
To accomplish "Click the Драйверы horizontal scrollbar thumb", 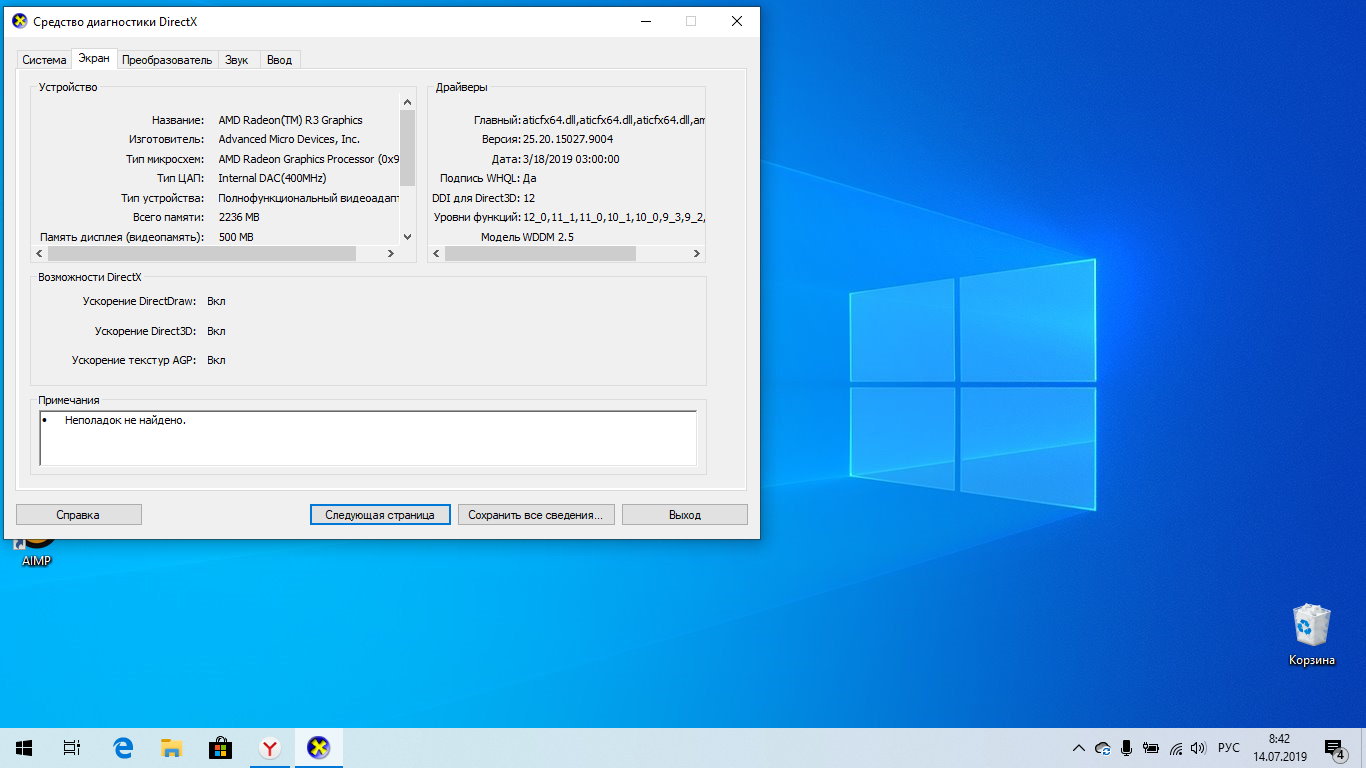I will (x=541, y=254).
